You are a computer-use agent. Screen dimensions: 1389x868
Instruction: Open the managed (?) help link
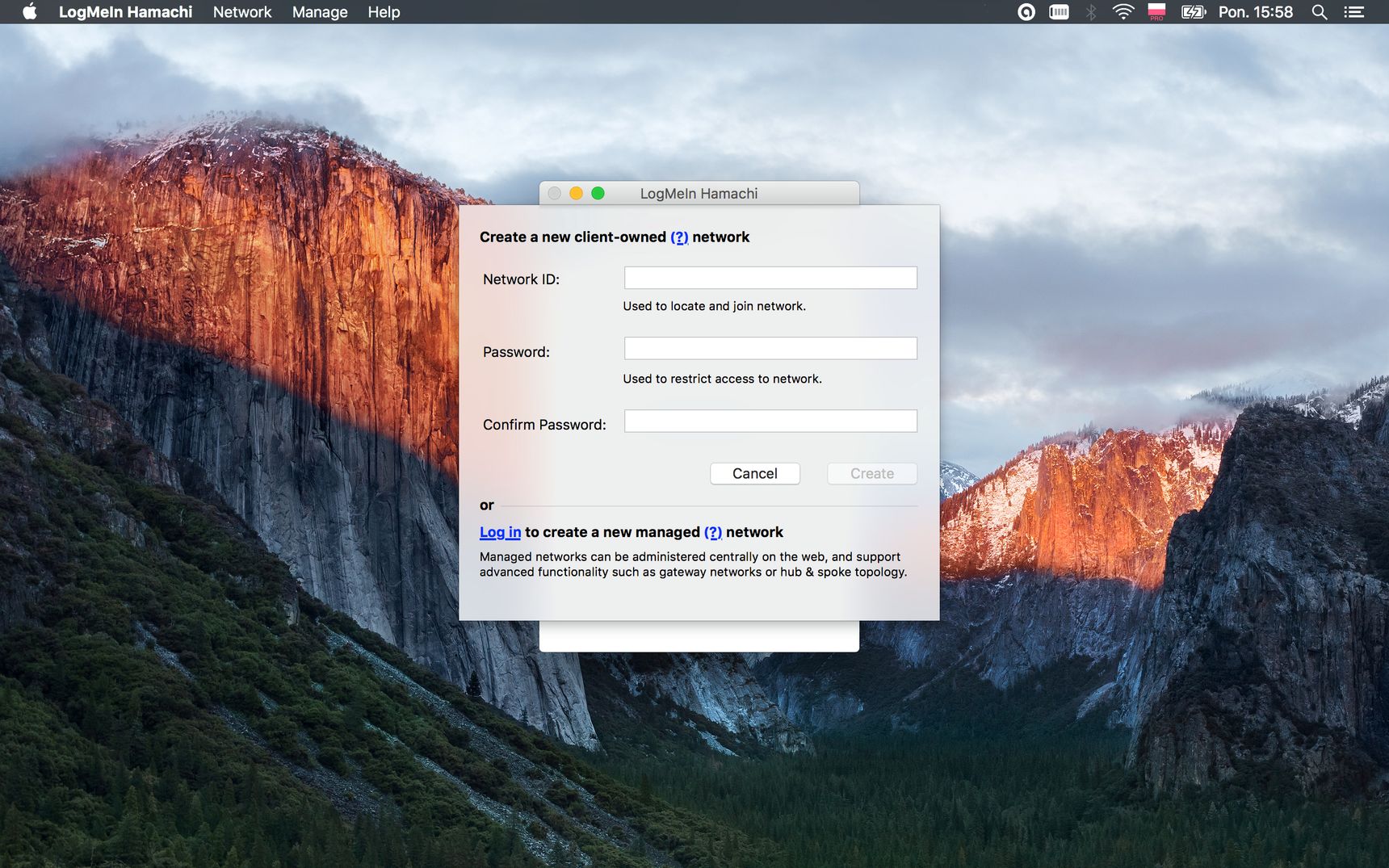coord(713,532)
